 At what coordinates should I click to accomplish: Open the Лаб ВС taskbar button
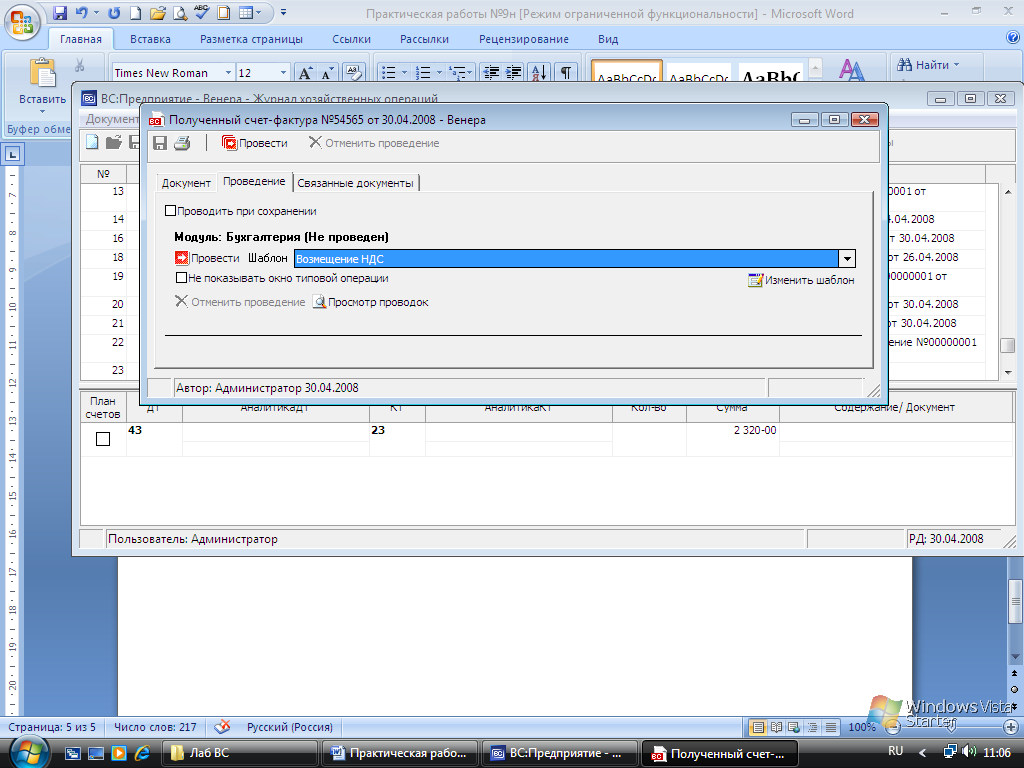pyautogui.click(x=239, y=753)
